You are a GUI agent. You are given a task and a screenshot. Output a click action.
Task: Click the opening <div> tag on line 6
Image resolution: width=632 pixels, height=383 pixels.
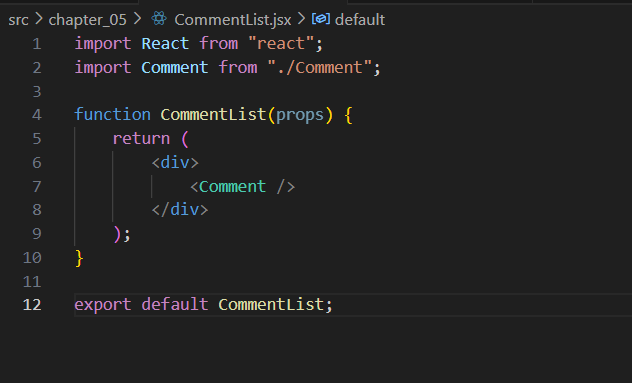pos(175,163)
